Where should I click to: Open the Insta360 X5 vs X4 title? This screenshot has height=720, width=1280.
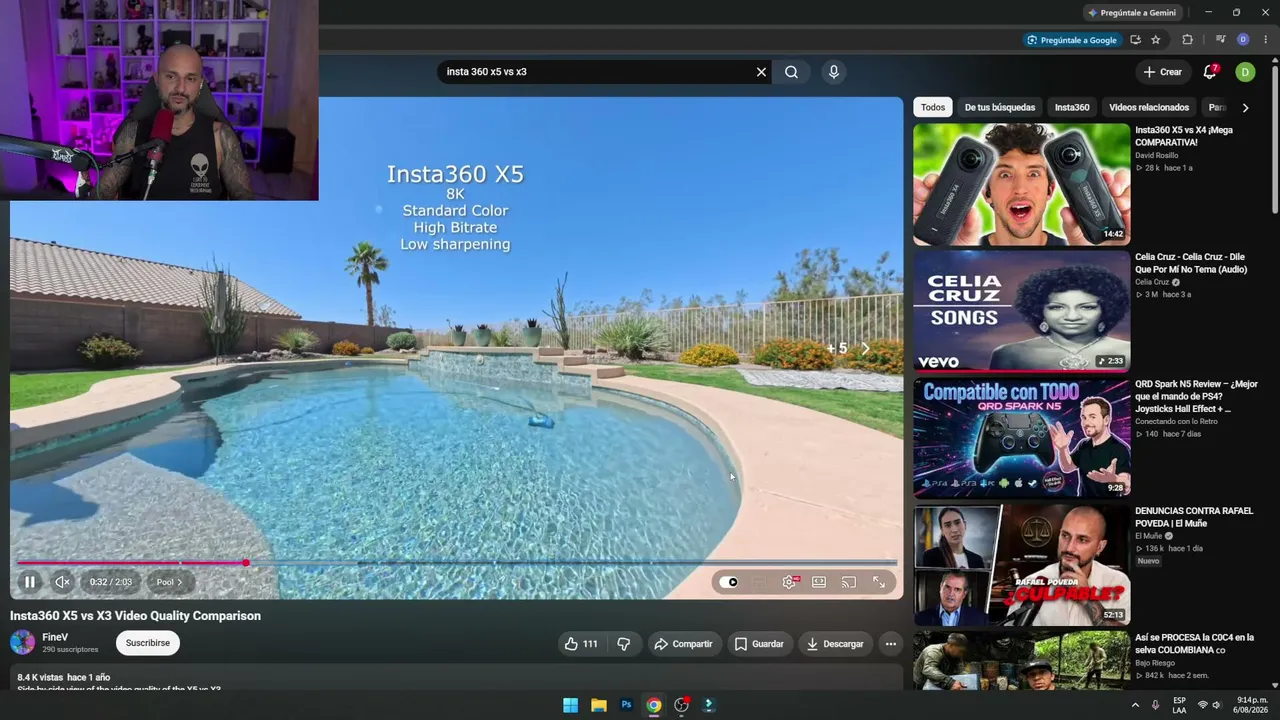1184,136
